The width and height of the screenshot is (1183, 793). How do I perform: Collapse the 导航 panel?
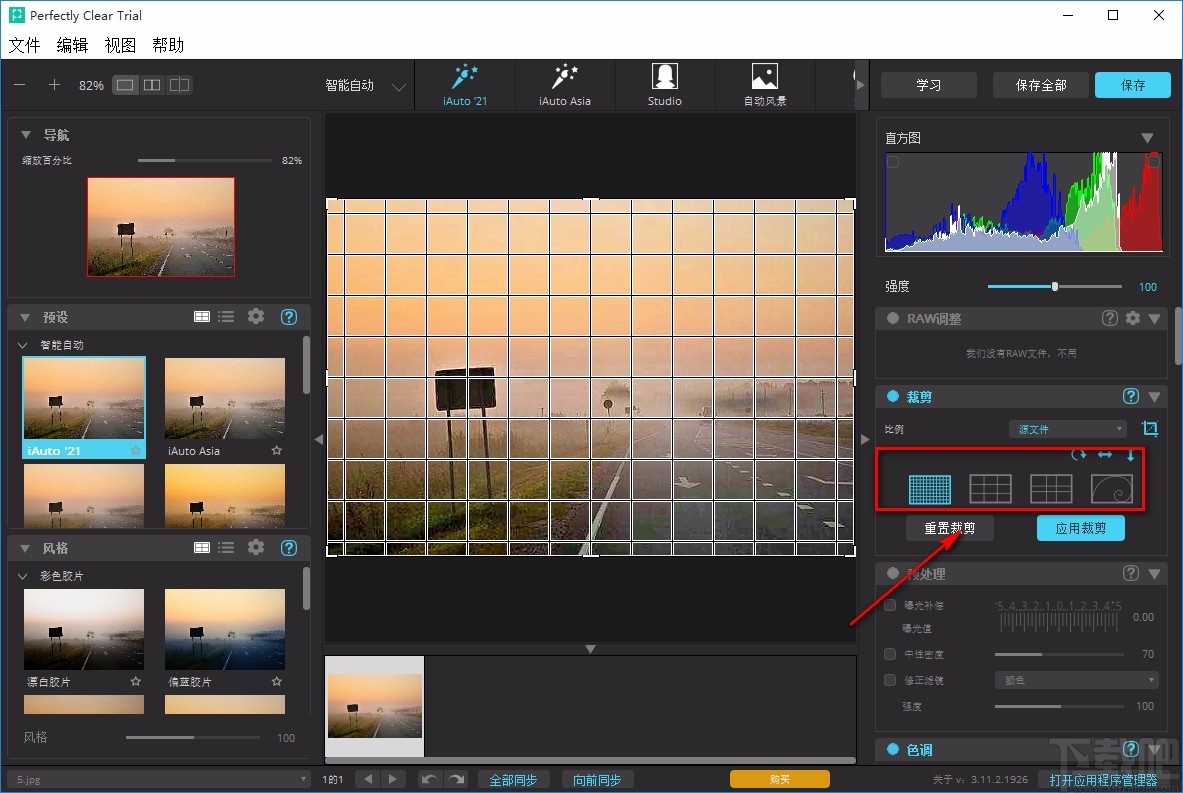[26, 135]
